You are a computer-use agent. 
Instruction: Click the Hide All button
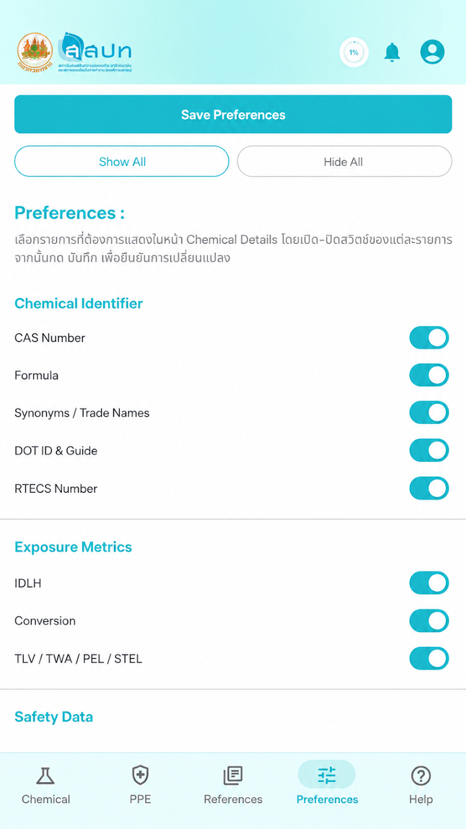[344, 161]
